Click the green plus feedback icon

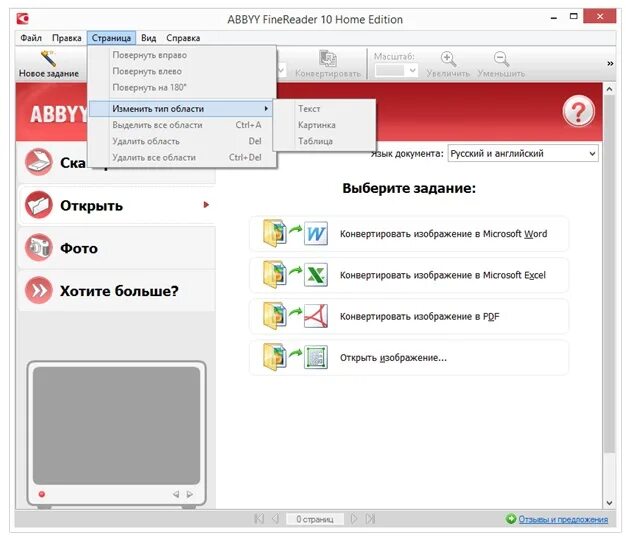click(x=511, y=519)
